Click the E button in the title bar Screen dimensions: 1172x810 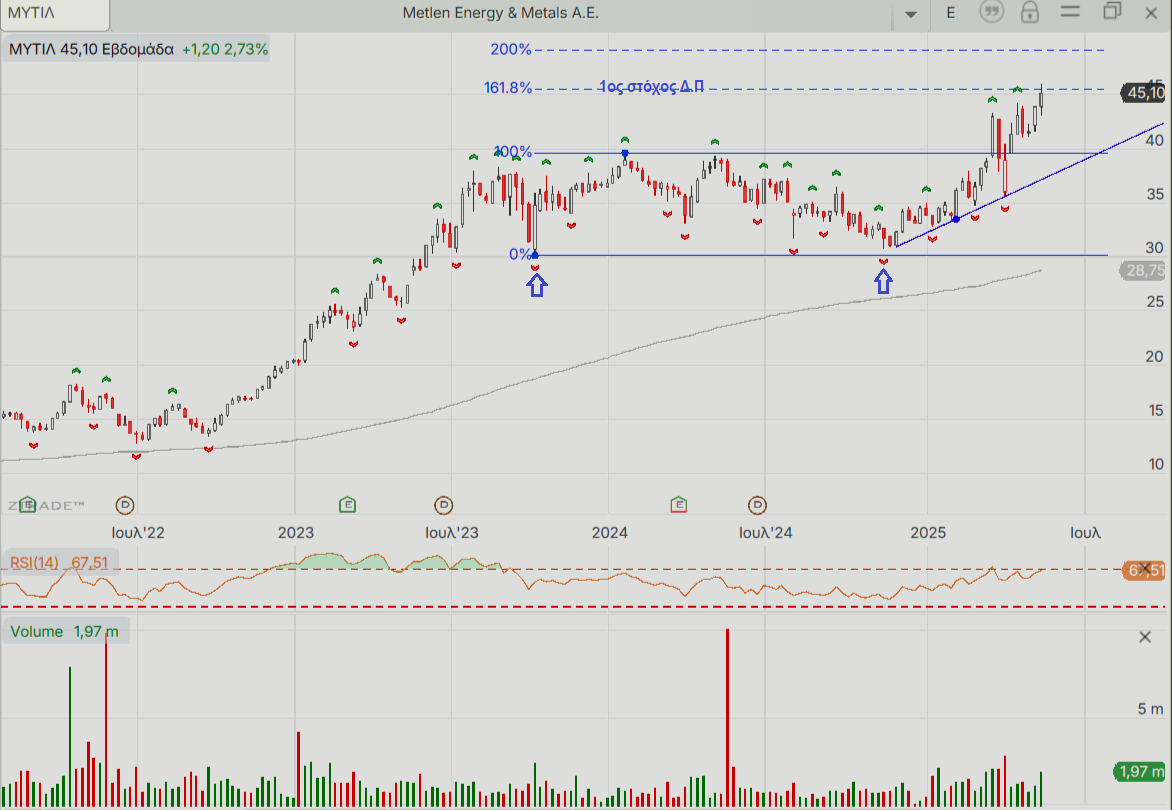pos(951,13)
